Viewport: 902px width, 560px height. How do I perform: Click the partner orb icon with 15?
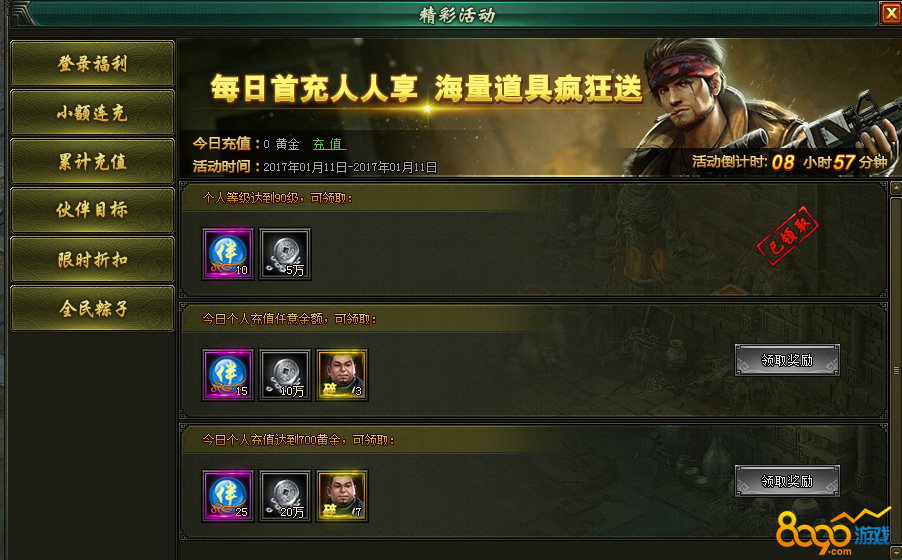click(228, 375)
